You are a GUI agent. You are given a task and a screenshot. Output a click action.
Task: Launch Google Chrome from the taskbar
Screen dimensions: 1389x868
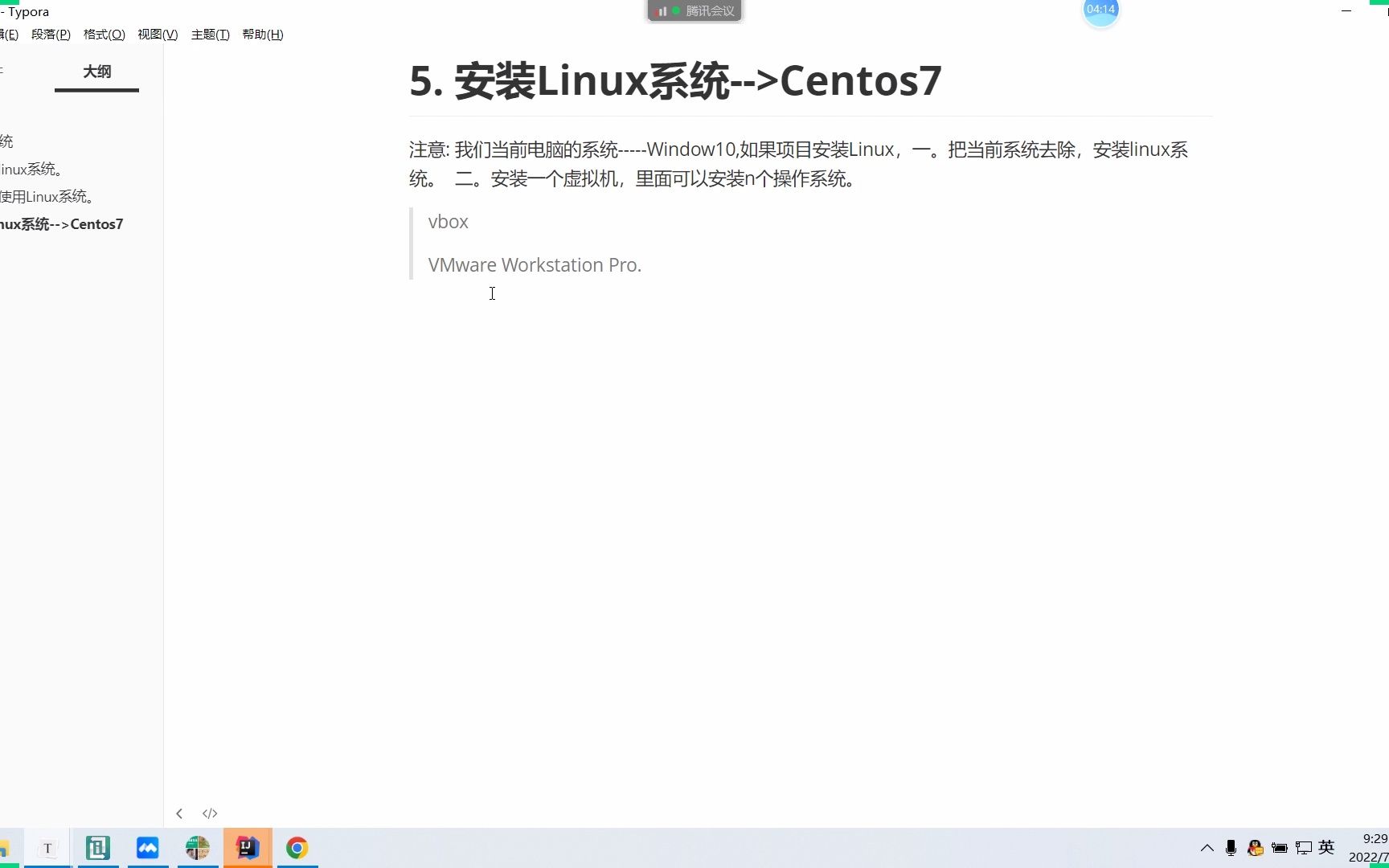coord(297,848)
